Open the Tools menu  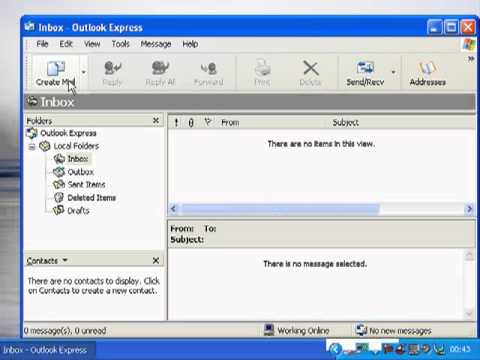(x=120, y=44)
